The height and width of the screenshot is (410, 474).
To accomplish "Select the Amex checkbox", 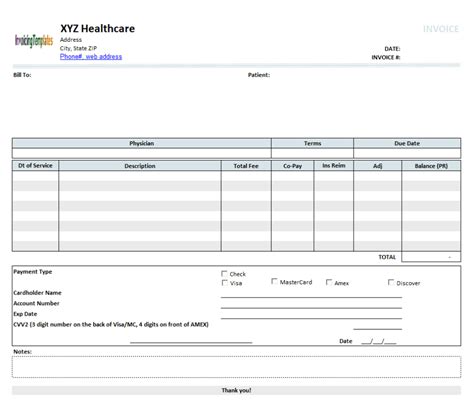I will 329,282.
